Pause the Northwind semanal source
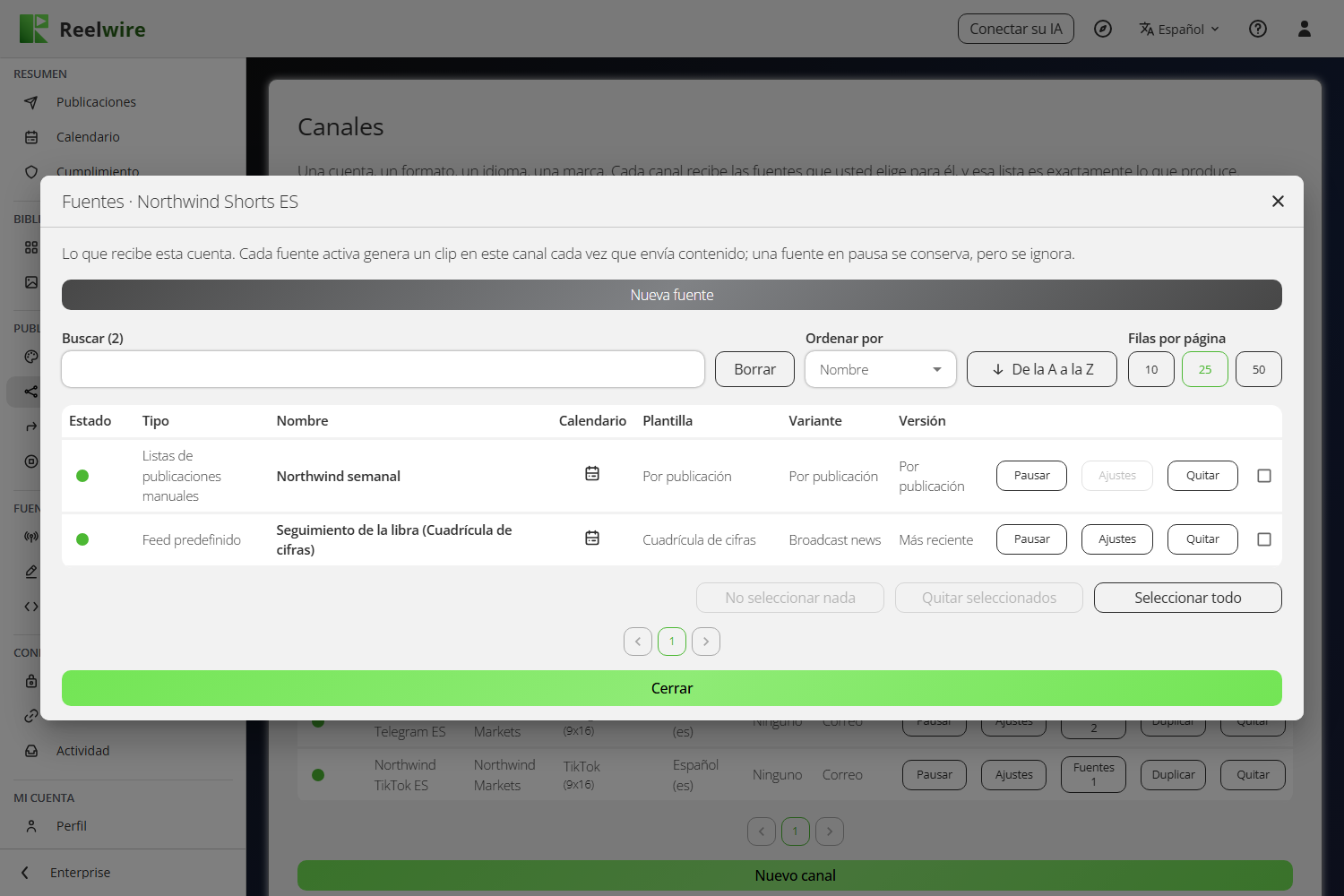 [1031, 476]
